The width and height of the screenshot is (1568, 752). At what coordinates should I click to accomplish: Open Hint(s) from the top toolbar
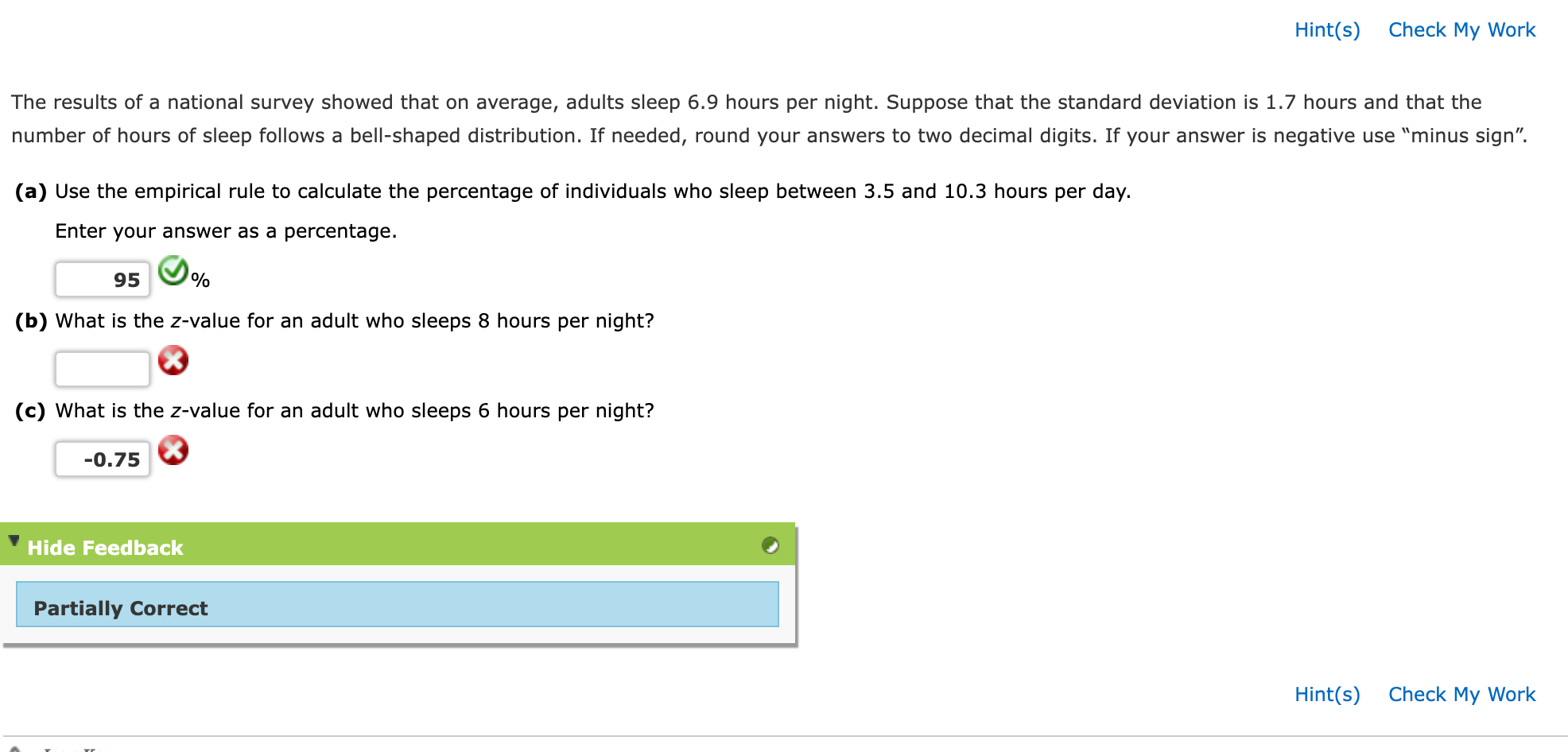click(x=1326, y=29)
